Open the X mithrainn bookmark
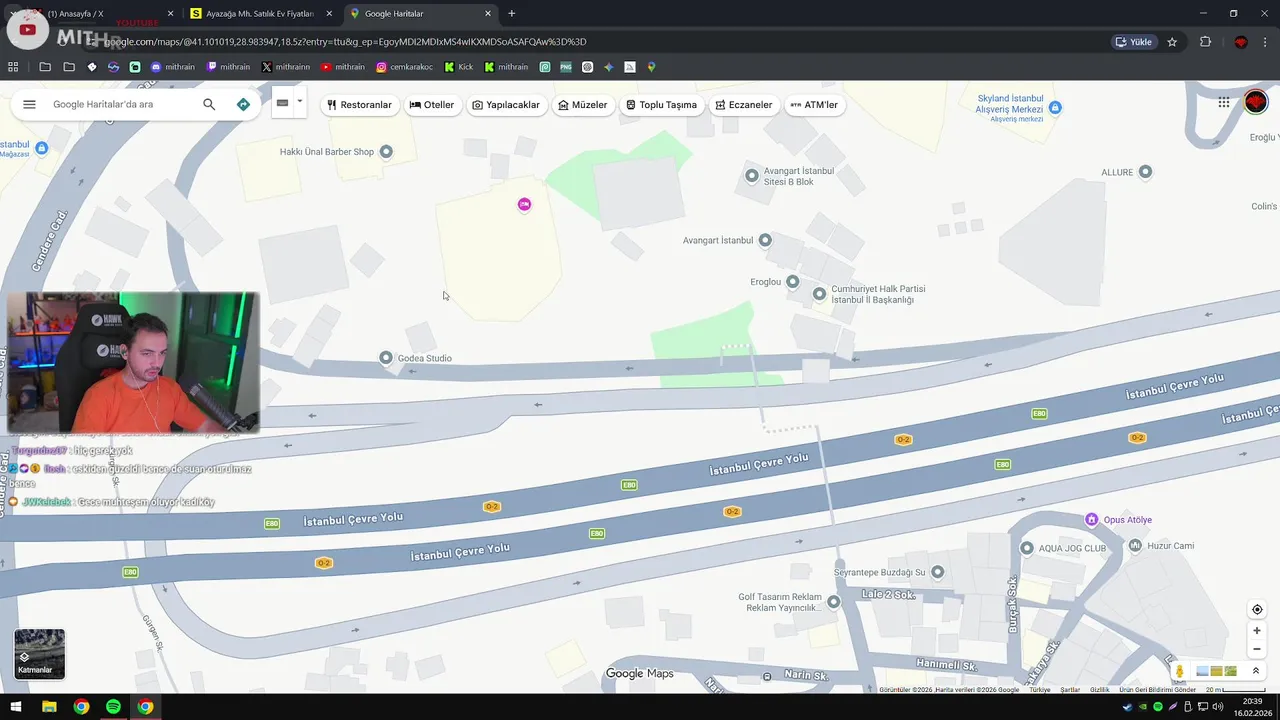Viewport: 1280px width, 720px height. coord(286,67)
